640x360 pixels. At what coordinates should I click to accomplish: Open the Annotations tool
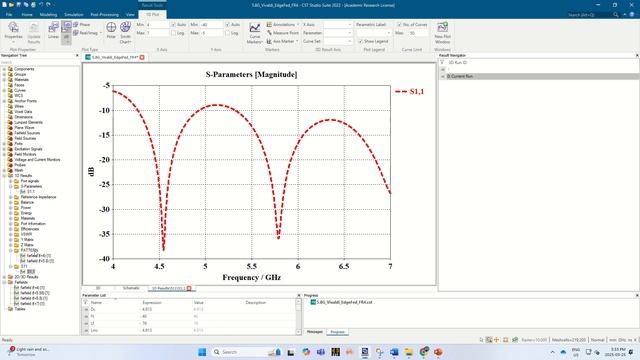(282, 24)
